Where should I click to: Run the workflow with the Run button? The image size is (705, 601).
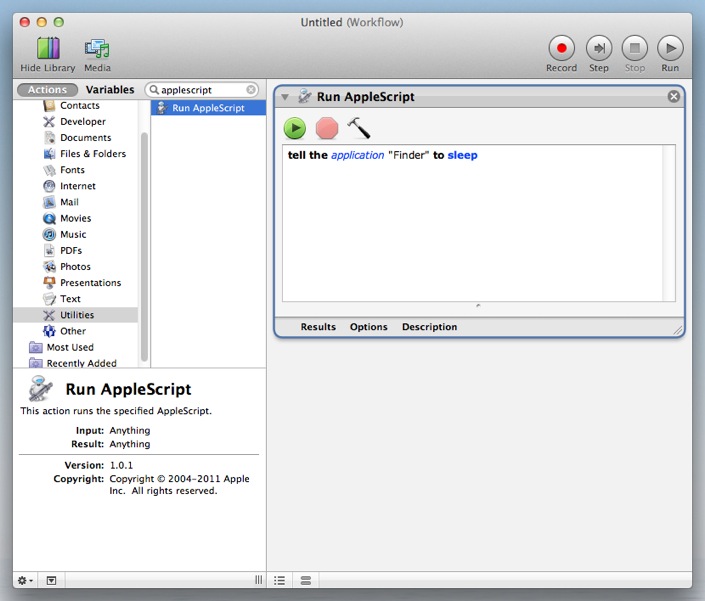670,48
